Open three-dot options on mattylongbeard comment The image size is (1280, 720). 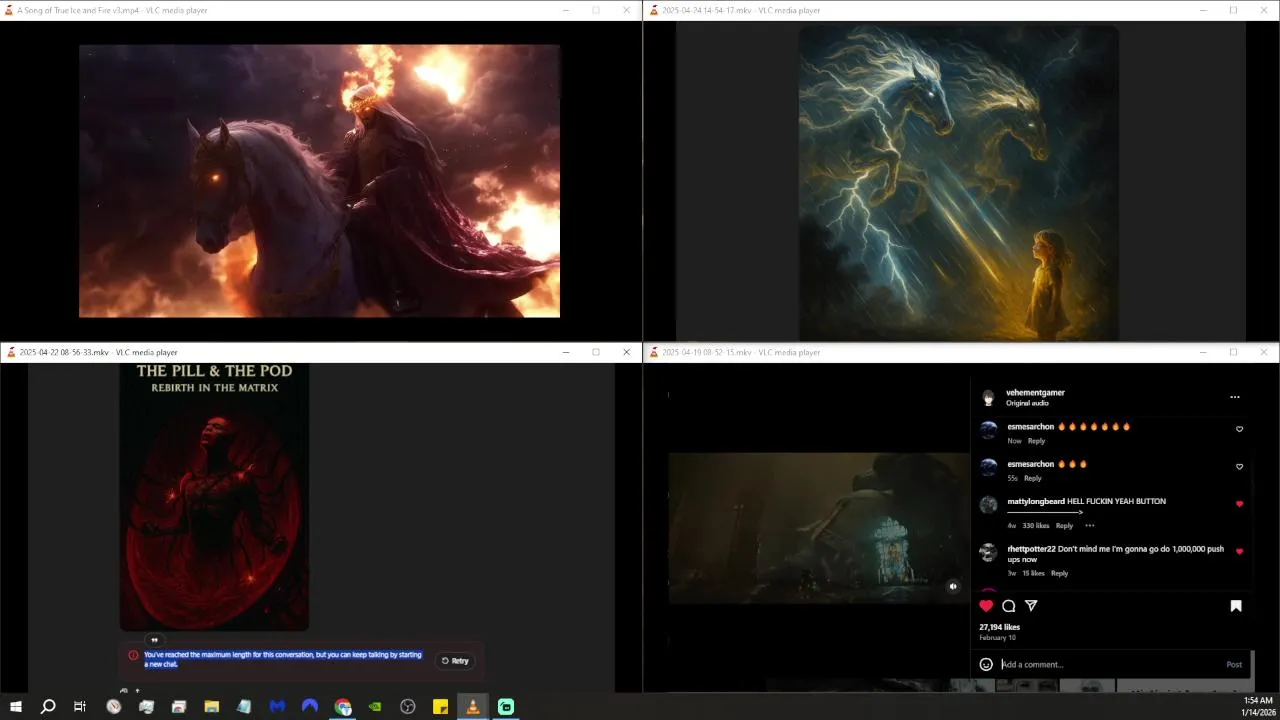coord(1090,525)
